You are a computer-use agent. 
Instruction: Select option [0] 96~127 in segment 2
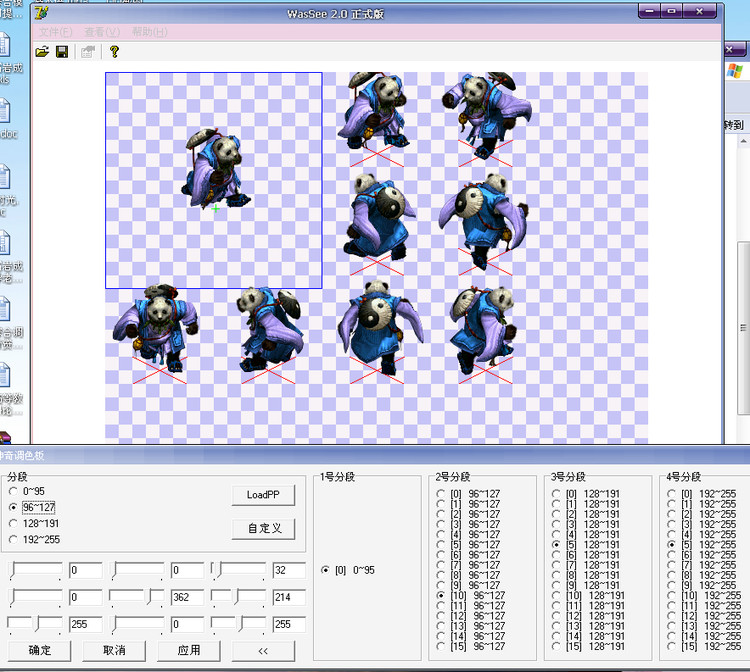441,493
